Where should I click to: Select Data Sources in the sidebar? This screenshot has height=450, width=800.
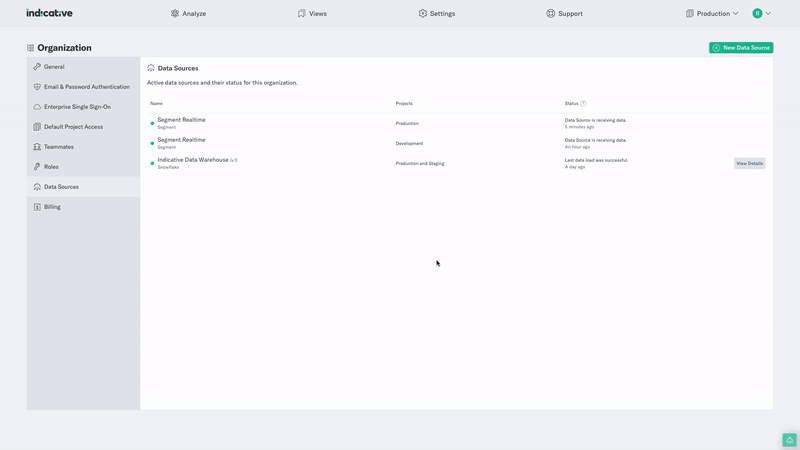pos(84,187)
